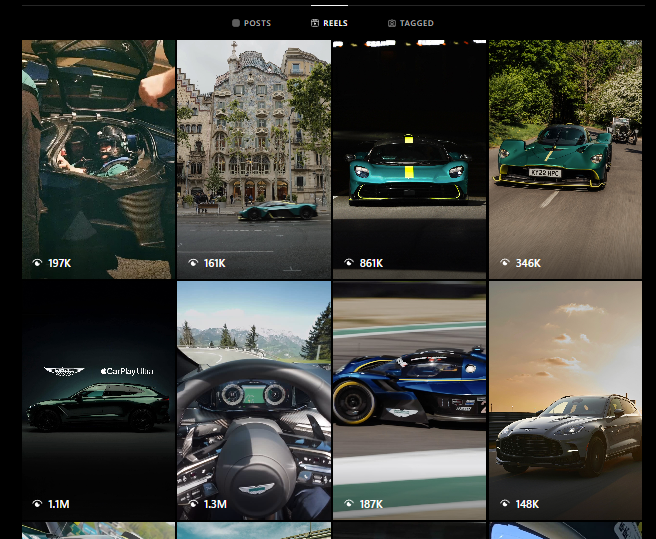Viewport: 656px width, 539px height.
Task: Click the 148K view count
Action: click(x=527, y=504)
